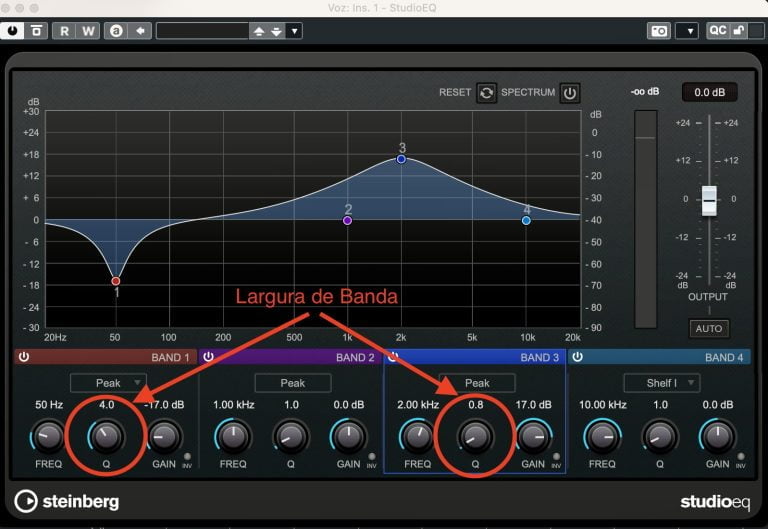Screen dimensions: 768x529
Task: Click the 2.00 kHz frequency value
Action: 418,405
